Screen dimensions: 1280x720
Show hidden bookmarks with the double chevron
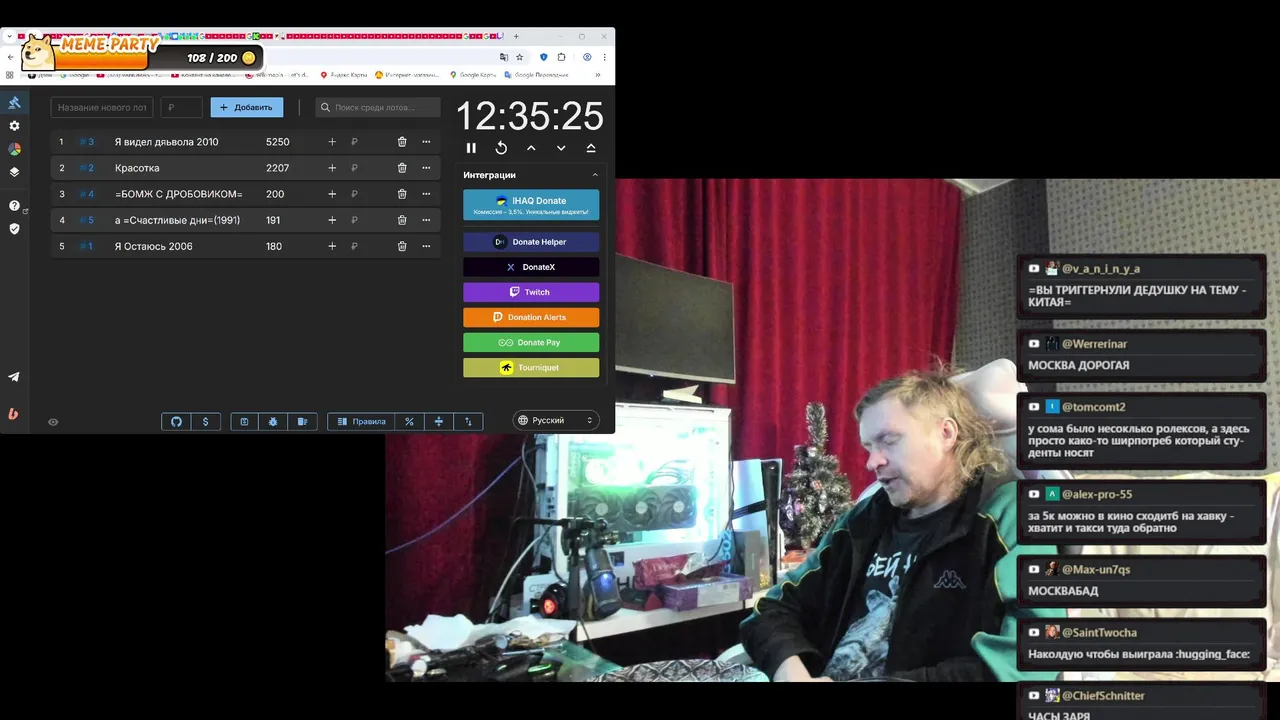598,75
